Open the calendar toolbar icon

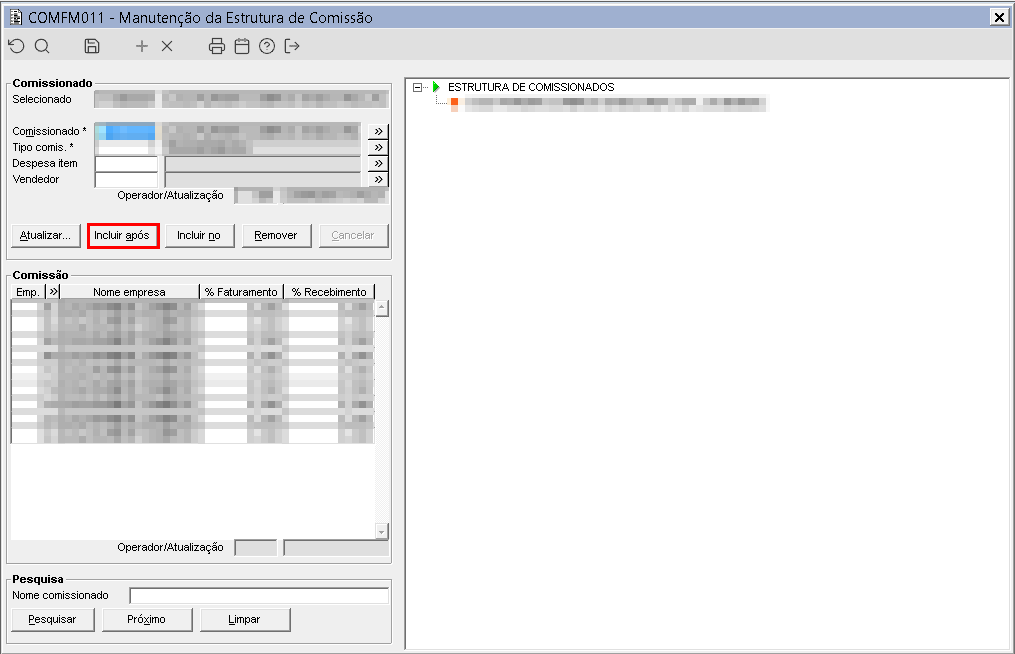pyautogui.click(x=242, y=46)
